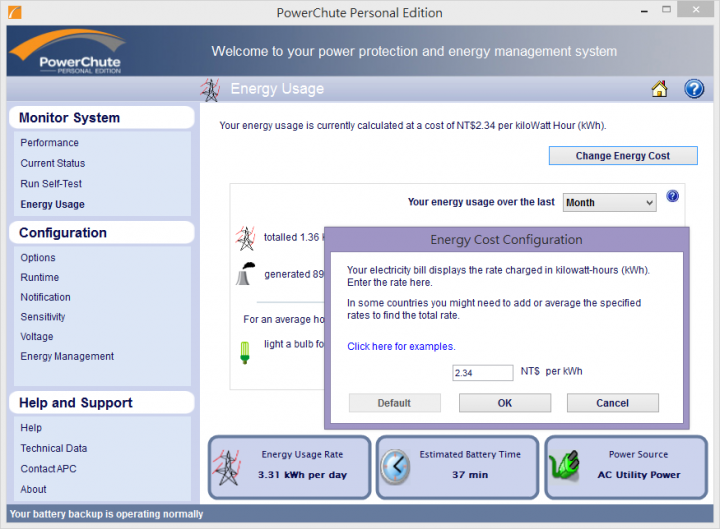This screenshot has width=720, height=529.
Task: Click the smokestack icon beside 'generated'
Action: 245,274
